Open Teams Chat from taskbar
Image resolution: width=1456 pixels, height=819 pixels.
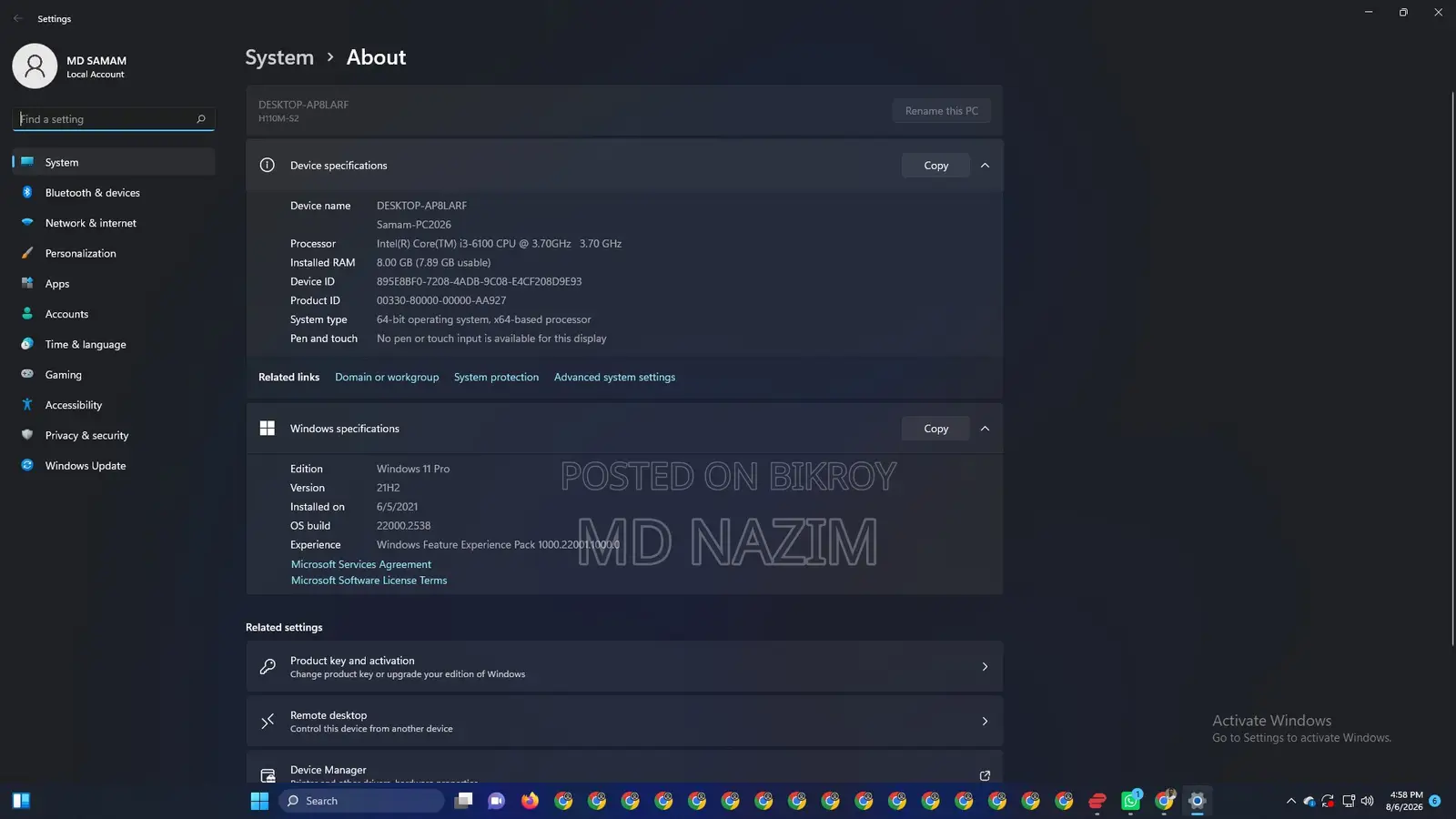tap(497, 801)
